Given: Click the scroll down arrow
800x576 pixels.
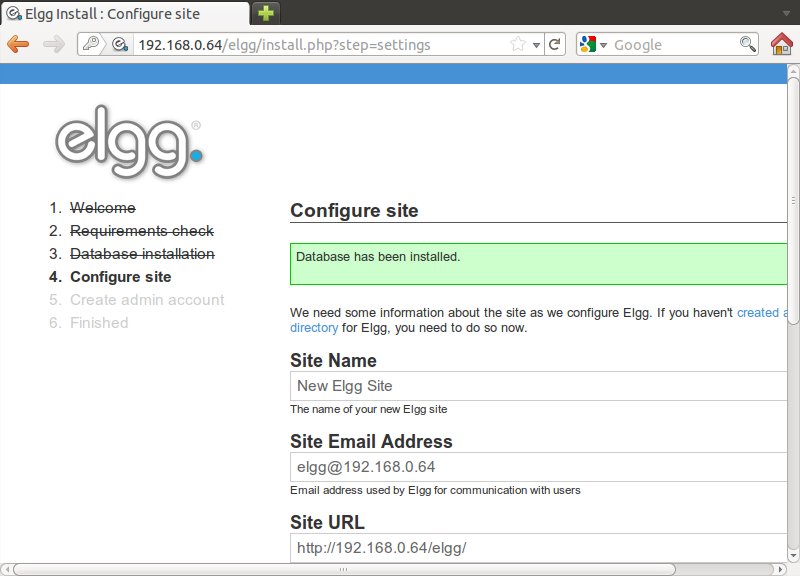Looking at the screenshot, I should (x=793, y=556).
